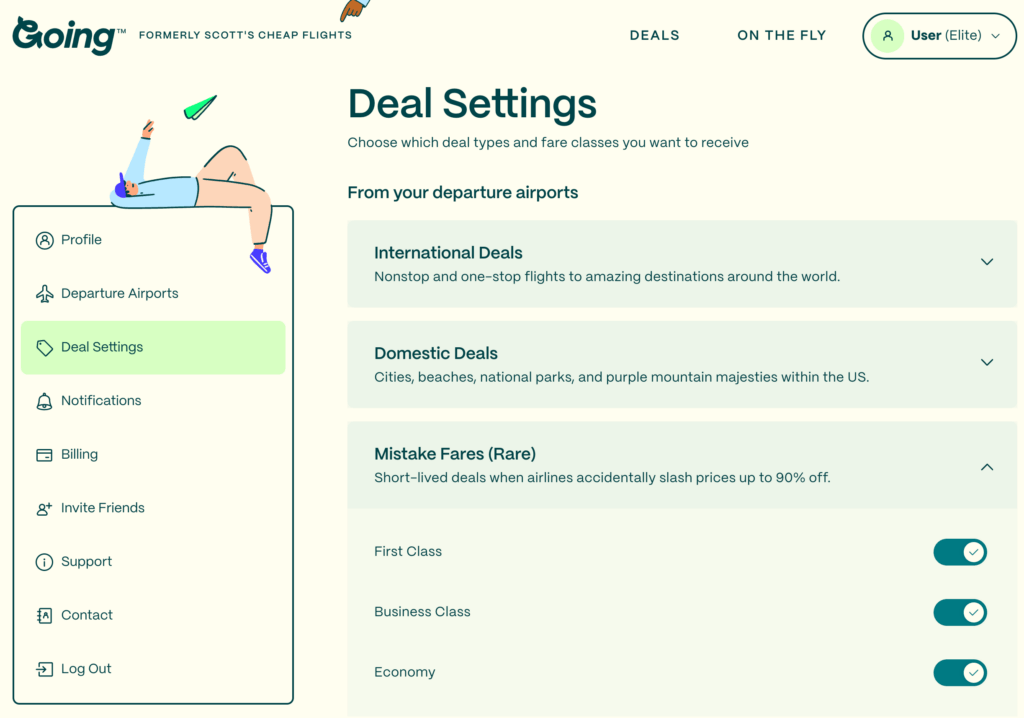The image size is (1024, 718).
Task: Click the Support info icon
Action: [x=44, y=562]
